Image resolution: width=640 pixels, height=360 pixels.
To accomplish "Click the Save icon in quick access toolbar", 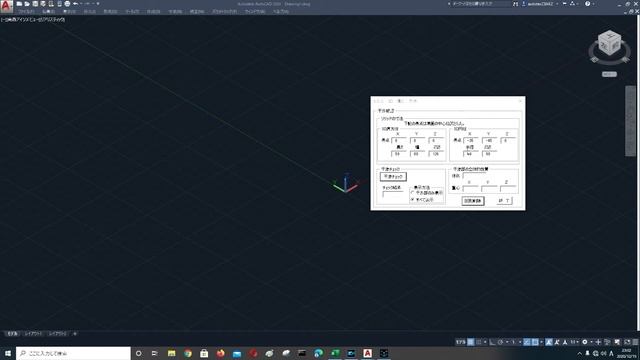I will [35, 4].
